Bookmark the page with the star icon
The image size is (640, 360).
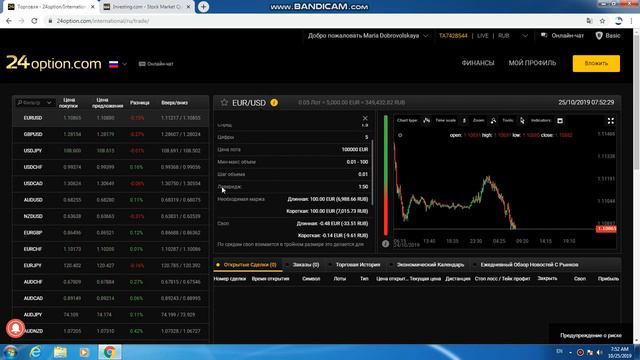tap(602, 21)
